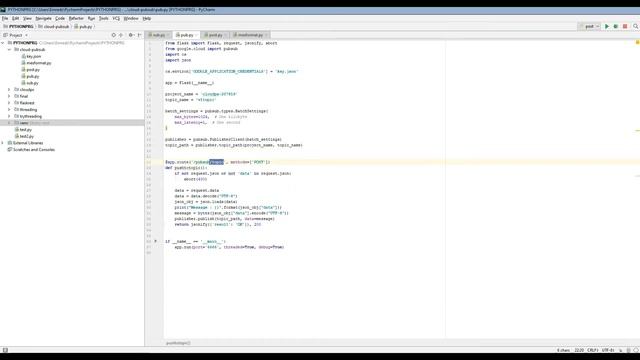Open Project panel settings gear
This screenshot has width=640, height=360.
point(131,35)
